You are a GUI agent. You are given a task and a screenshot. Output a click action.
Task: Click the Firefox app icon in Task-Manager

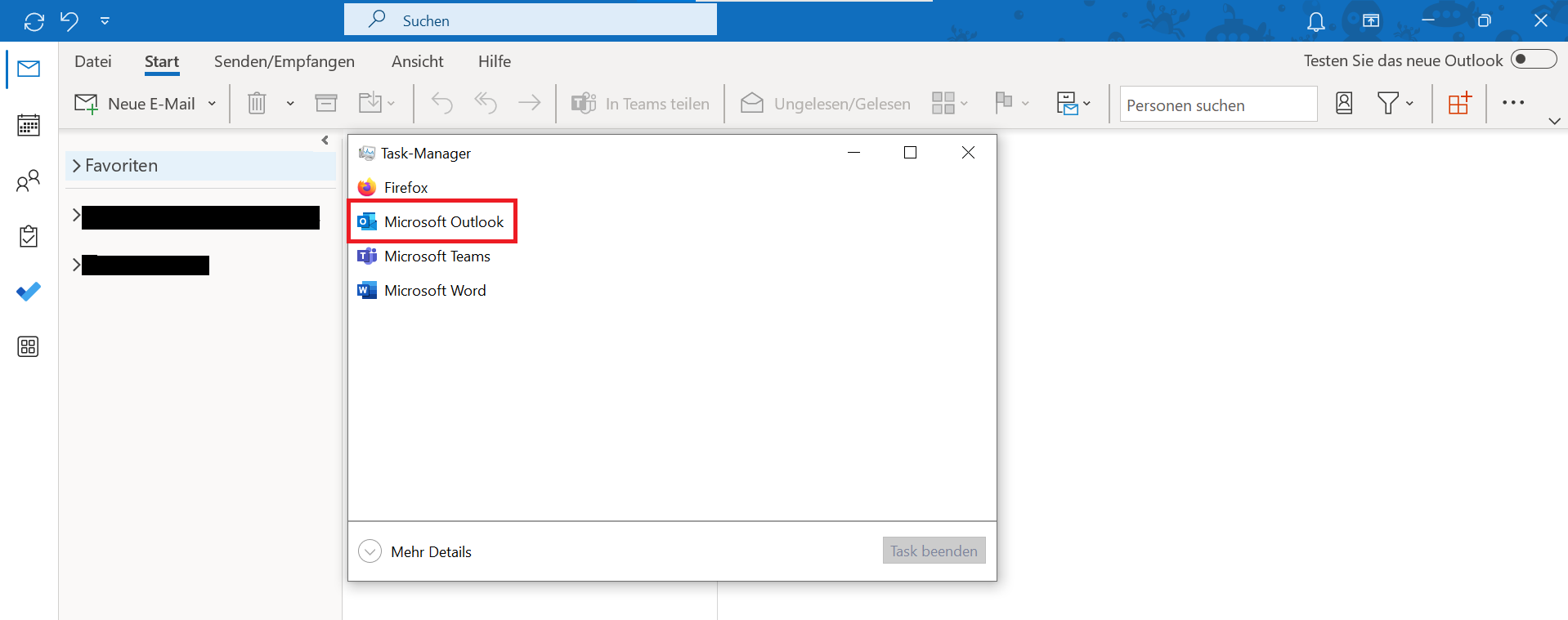pyautogui.click(x=367, y=188)
